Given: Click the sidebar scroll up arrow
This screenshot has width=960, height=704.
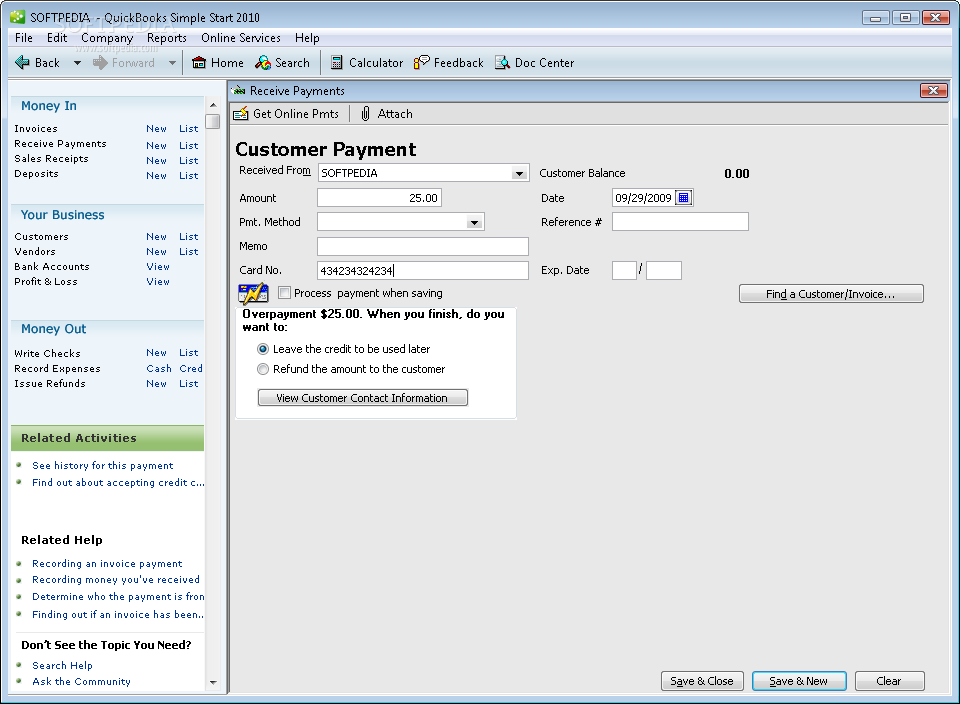Looking at the screenshot, I should click(213, 105).
